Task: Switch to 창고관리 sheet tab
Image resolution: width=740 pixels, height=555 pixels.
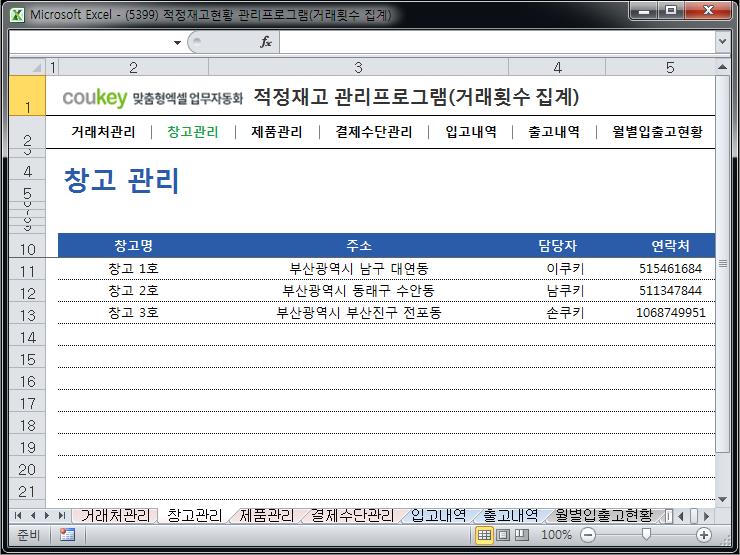Action: pos(194,515)
